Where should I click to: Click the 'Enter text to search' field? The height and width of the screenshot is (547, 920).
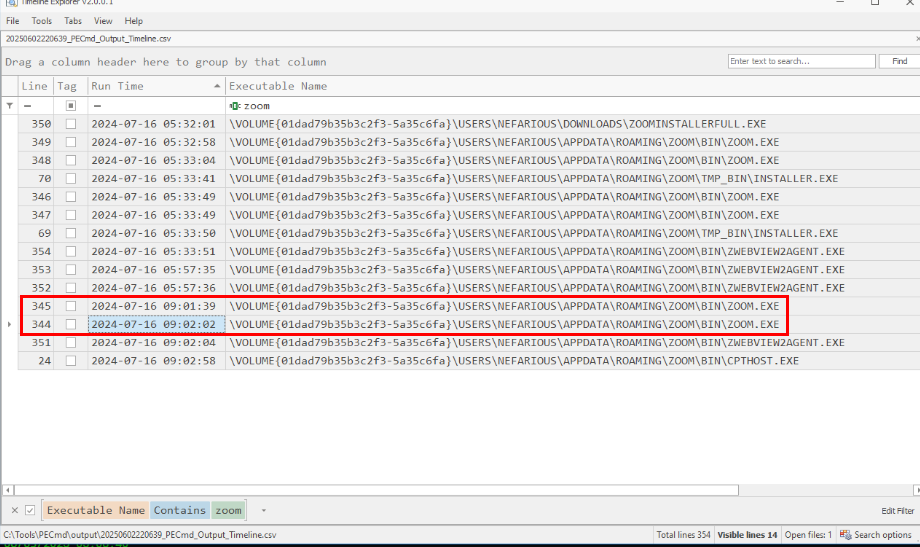[x=800, y=61]
